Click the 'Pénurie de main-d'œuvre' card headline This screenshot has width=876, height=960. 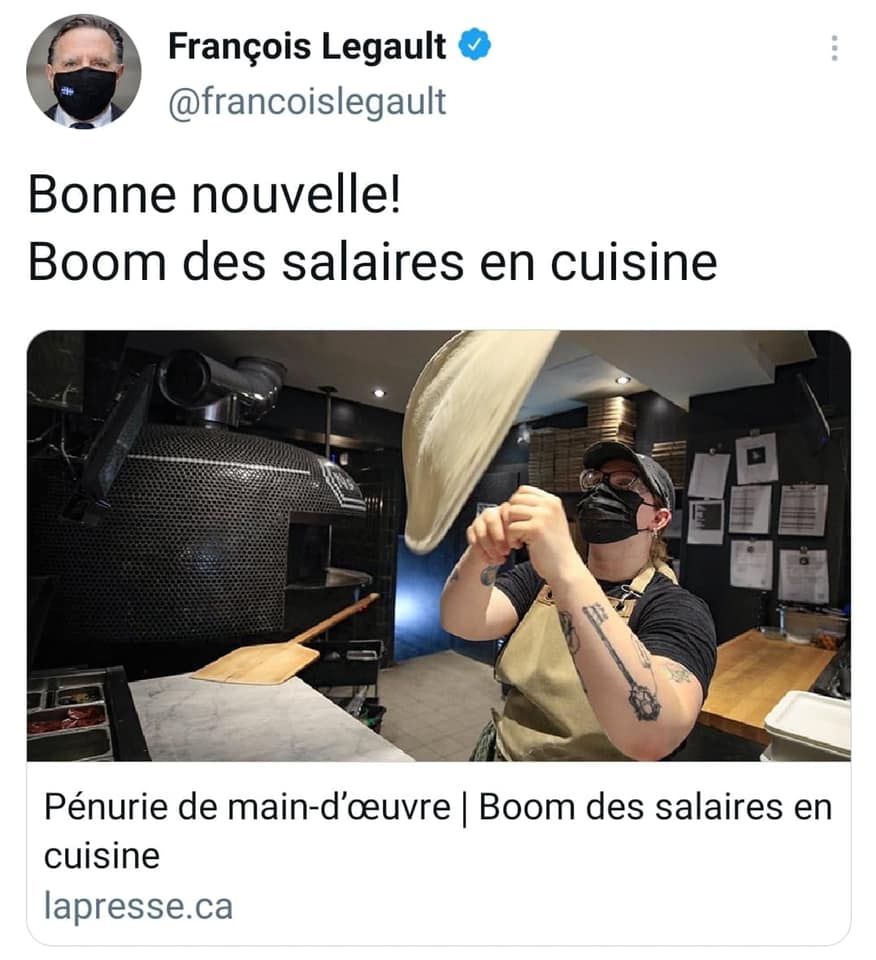[x=438, y=831]
